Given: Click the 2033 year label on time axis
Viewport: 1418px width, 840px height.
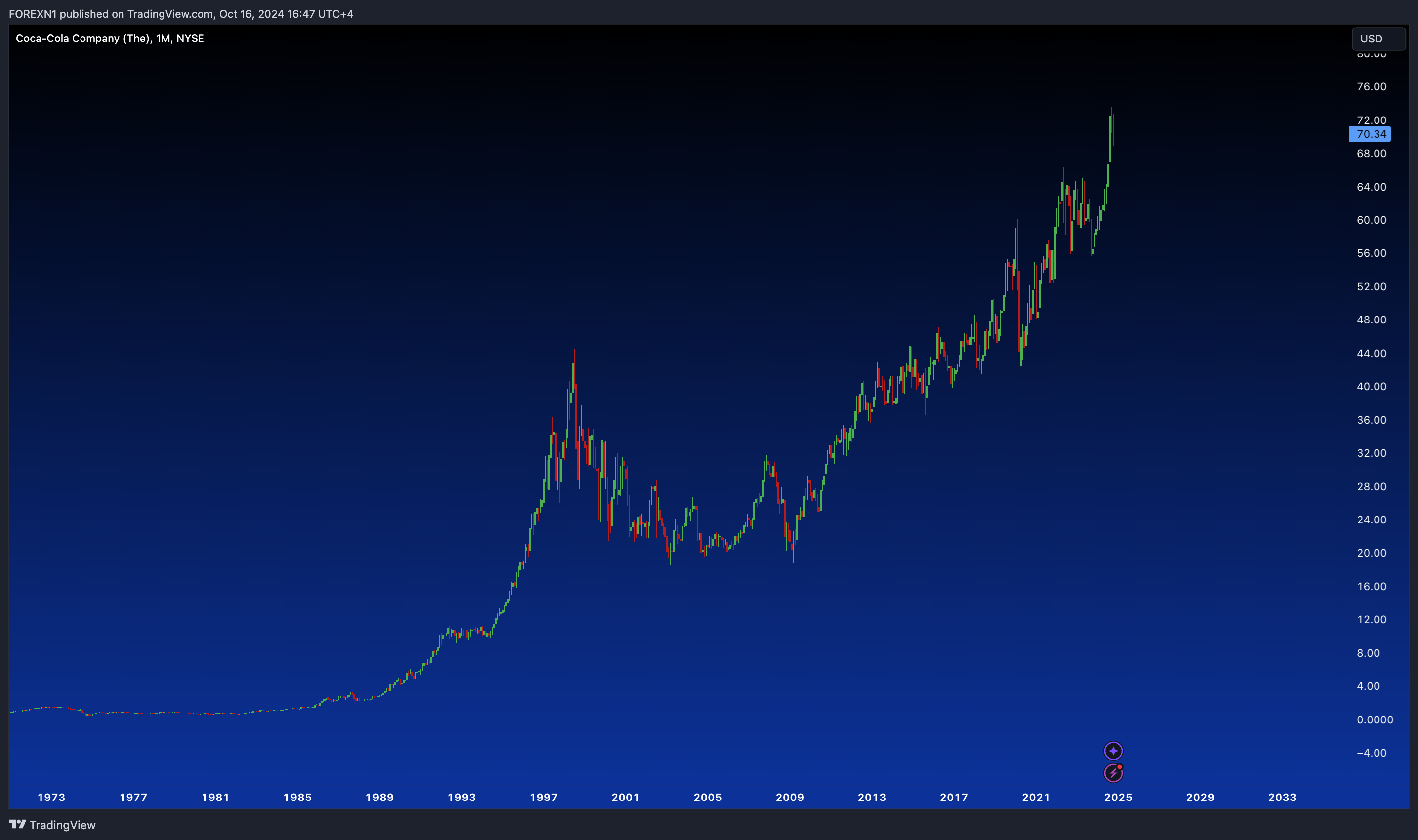Looking at the screenshot, I should tap(1282, 797).
